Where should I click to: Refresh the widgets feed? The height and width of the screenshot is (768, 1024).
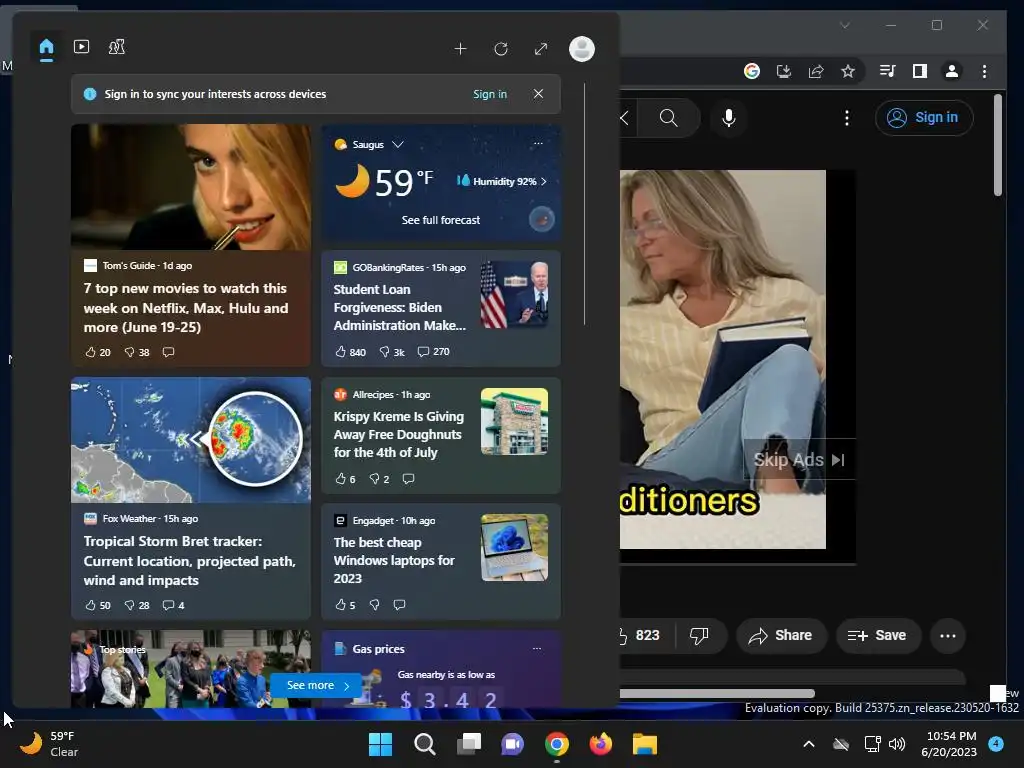pyautogui.click(x=501, y=49)
